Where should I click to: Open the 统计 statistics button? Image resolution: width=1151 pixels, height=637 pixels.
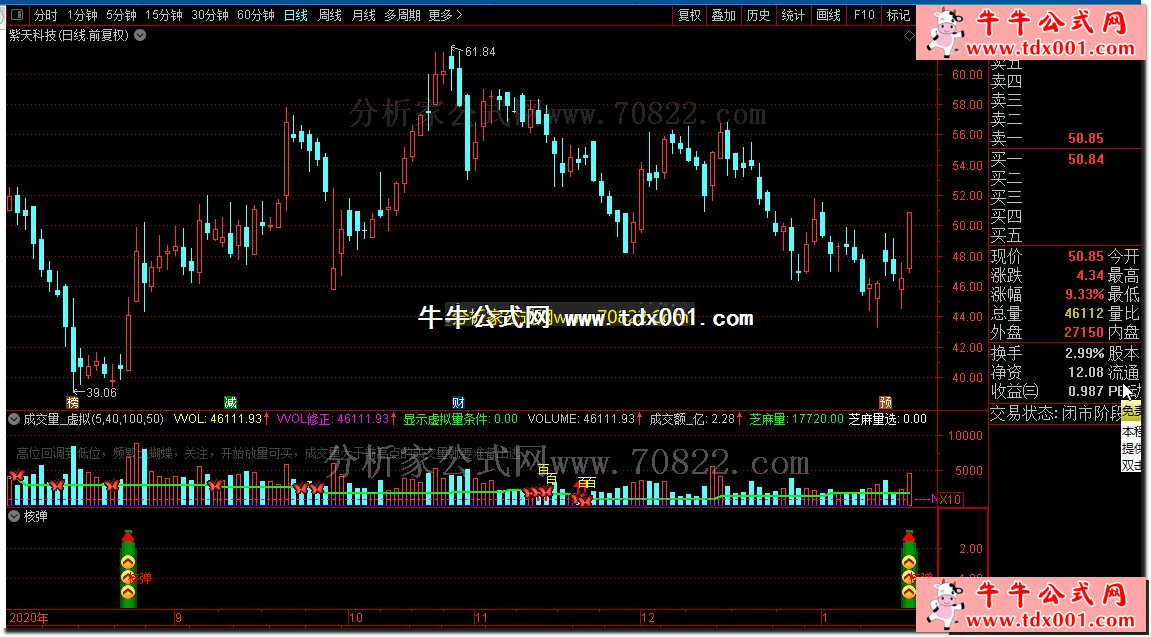tap(793, 15)
